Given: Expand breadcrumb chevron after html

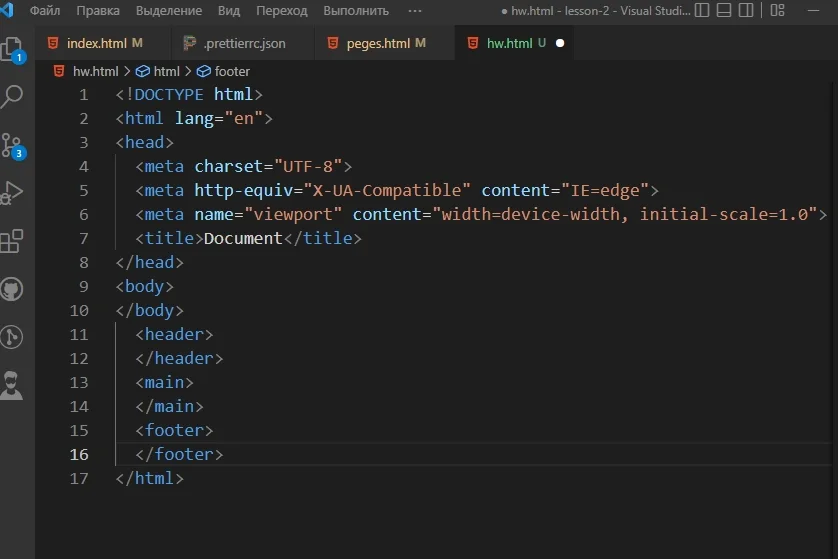Looking at the screenshot, I should click(188, 71).
